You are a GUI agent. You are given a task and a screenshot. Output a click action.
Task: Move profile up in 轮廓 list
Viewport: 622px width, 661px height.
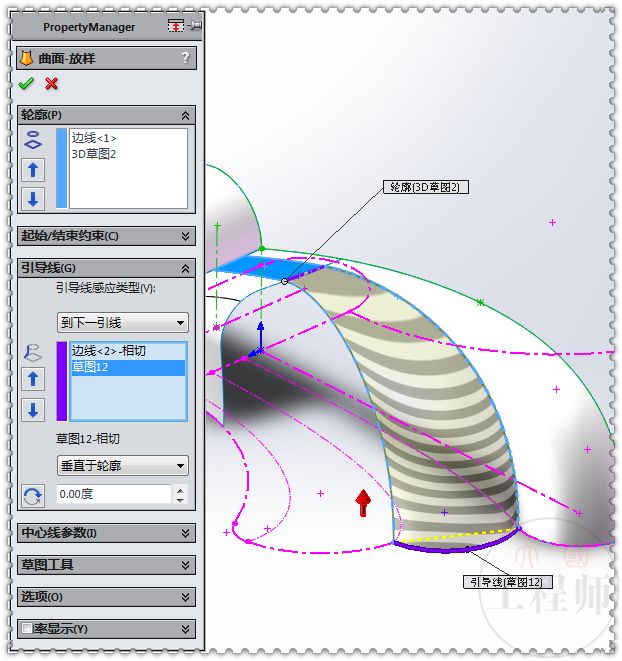[x=33, y=170]
